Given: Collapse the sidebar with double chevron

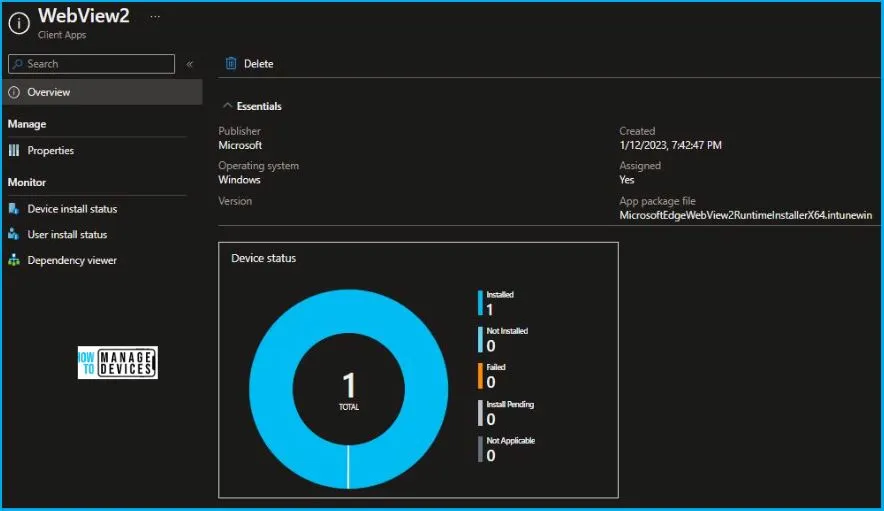Looking at the screenshot, I should coord(190,64).
